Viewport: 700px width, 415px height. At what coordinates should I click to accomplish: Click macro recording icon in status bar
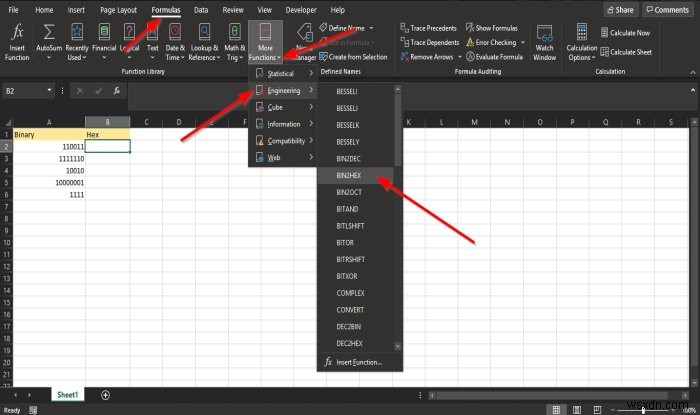[33, 410]
